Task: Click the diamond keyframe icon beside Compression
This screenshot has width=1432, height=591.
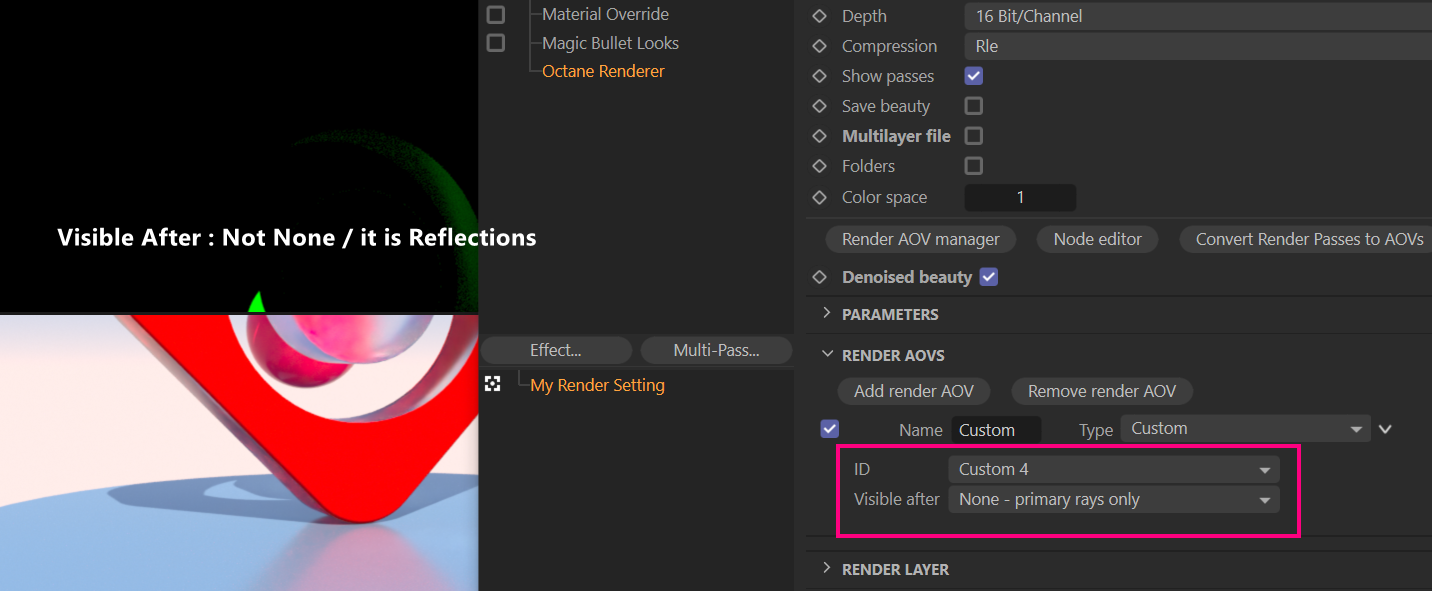Action: click(820, 46)
